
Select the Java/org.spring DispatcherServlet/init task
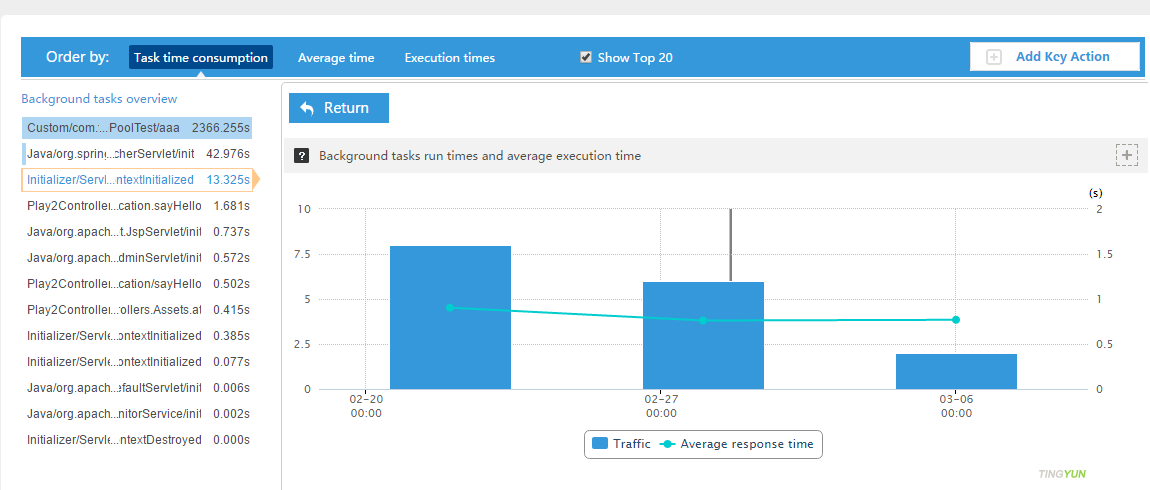[x=137, y=154]
